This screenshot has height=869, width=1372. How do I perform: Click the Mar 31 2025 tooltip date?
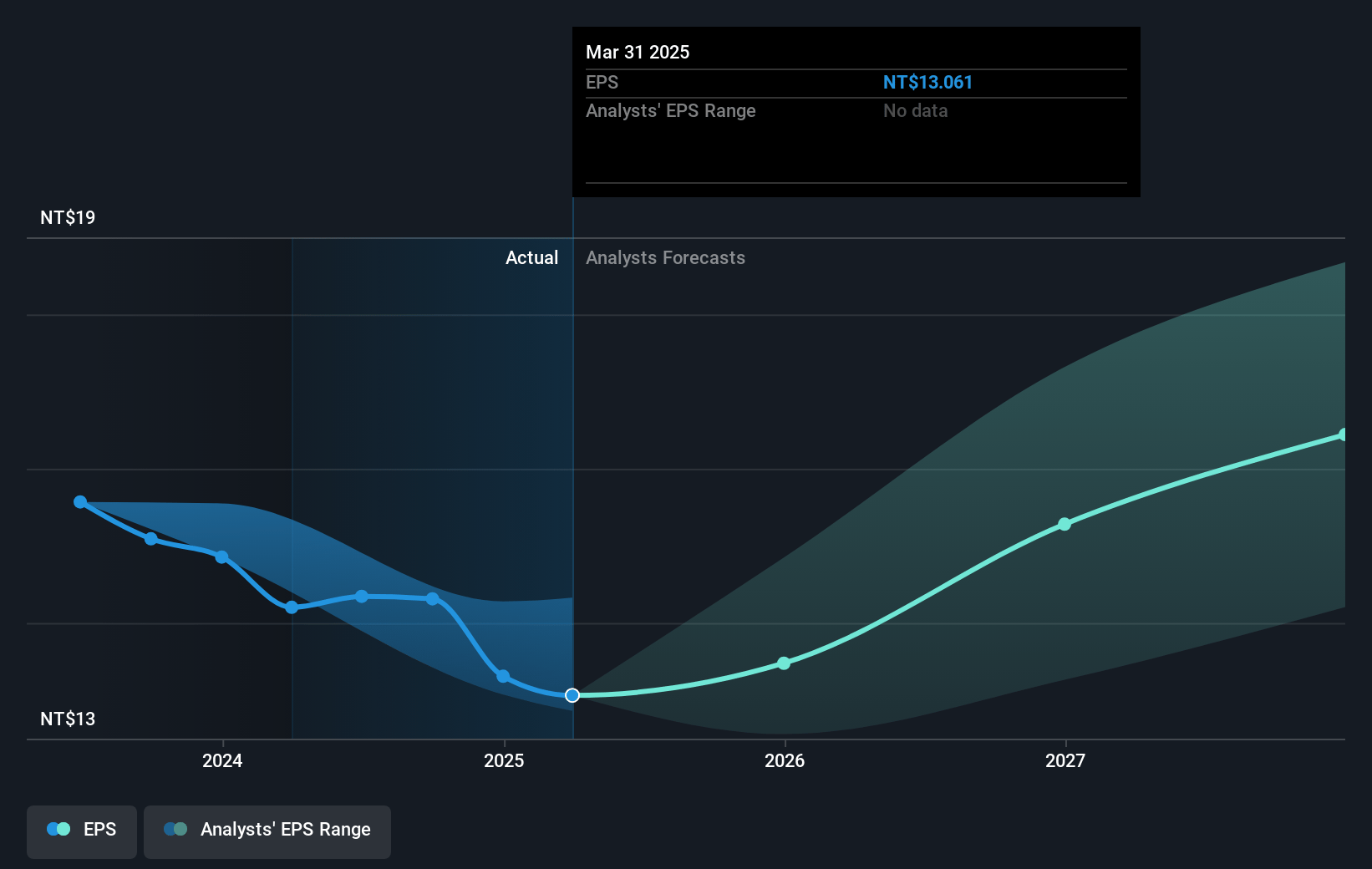638,52
